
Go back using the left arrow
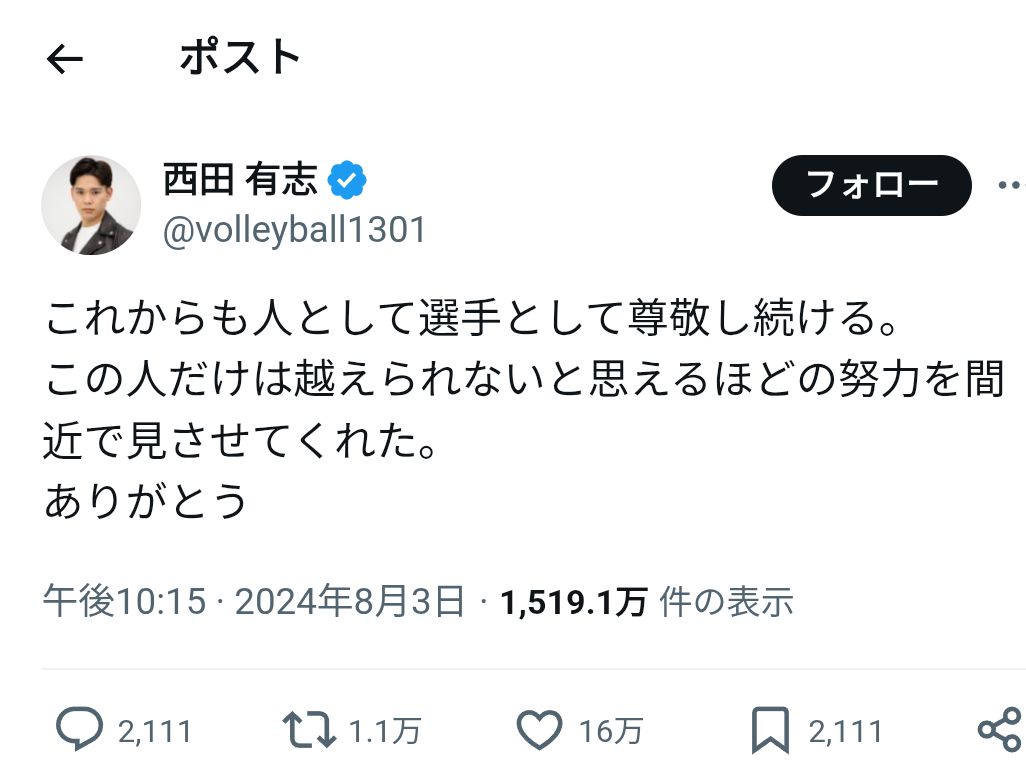tap(65, 60)
